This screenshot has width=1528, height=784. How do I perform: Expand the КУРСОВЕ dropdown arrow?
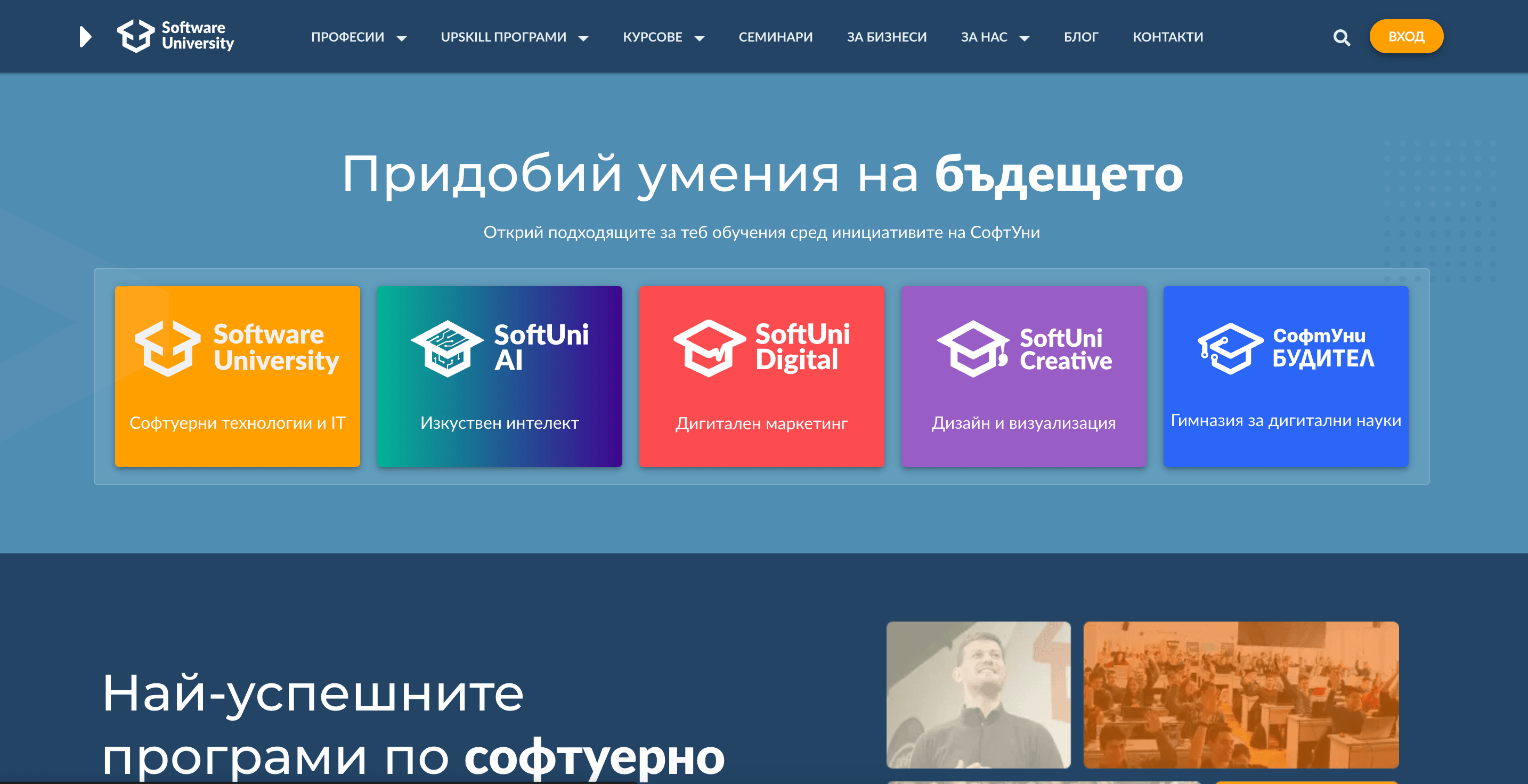(x=700, y=38)
